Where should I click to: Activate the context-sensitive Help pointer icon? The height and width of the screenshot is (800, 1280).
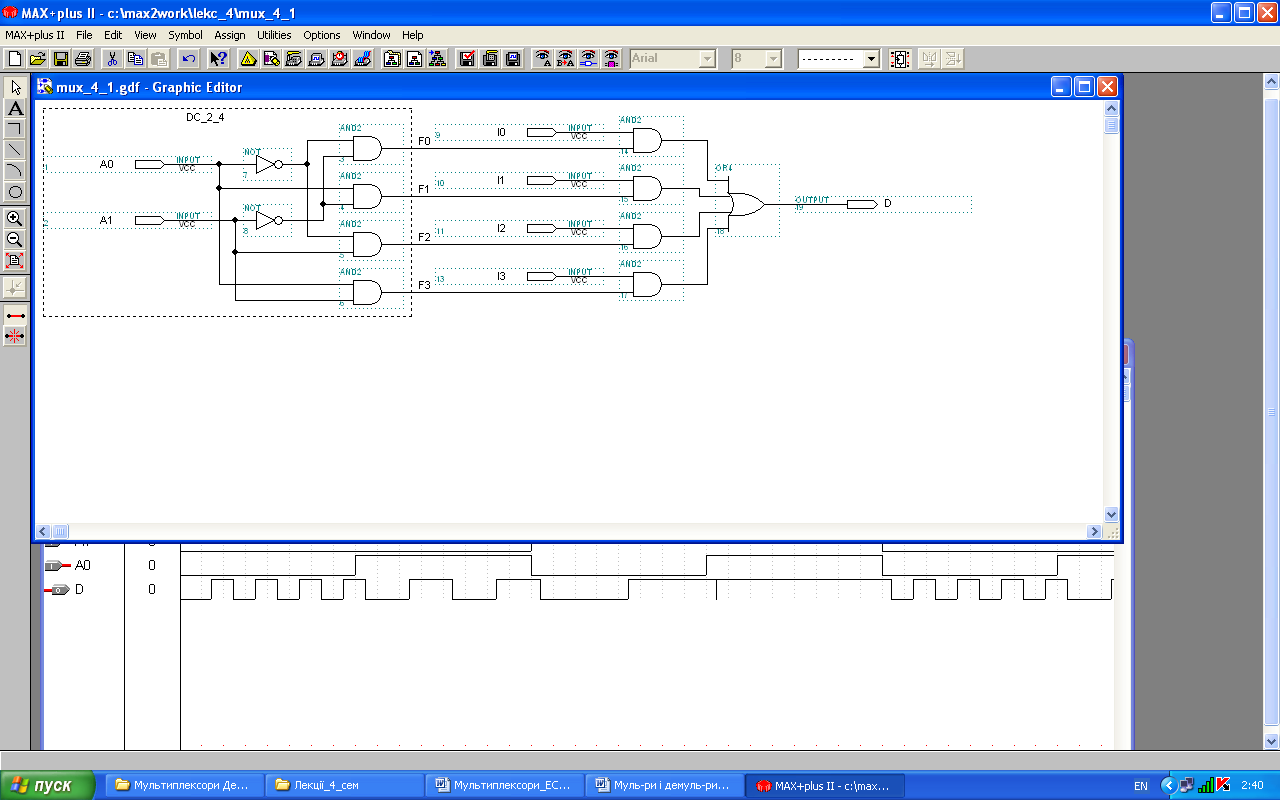click(218, 59)
